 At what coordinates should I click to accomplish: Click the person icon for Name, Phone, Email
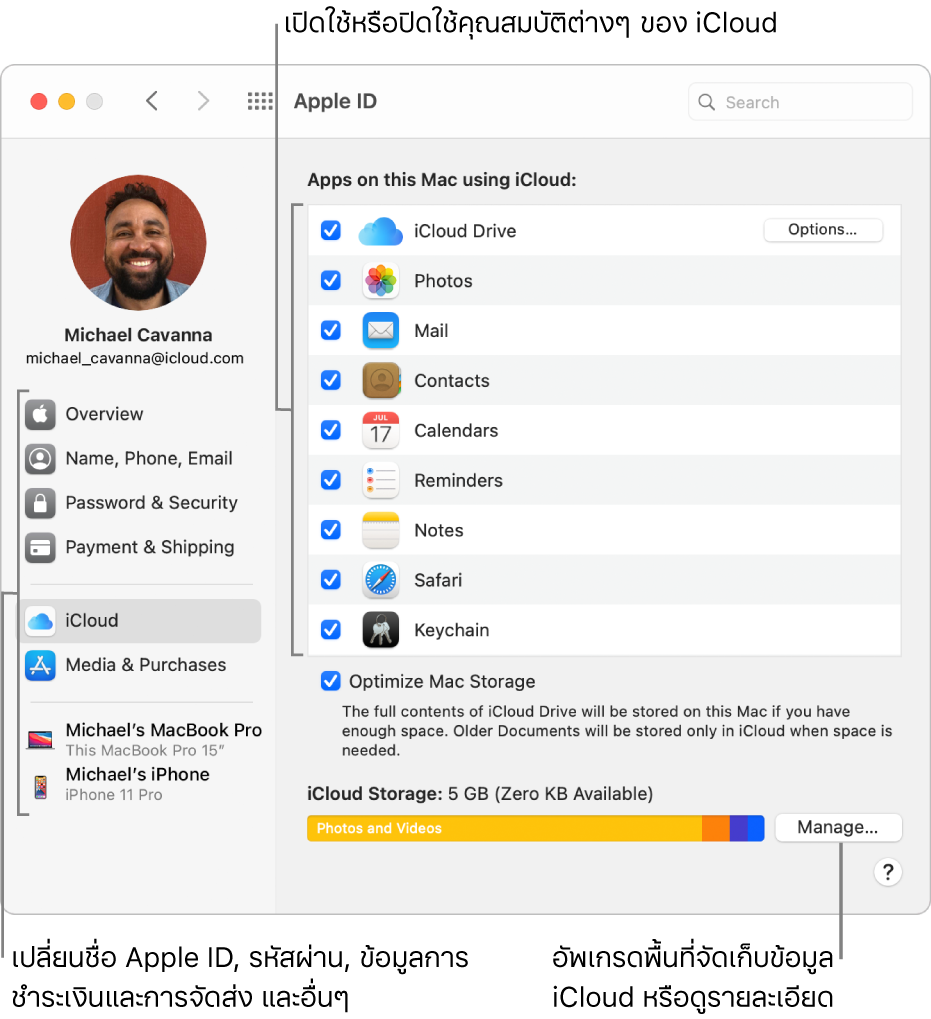pos(40,458)
